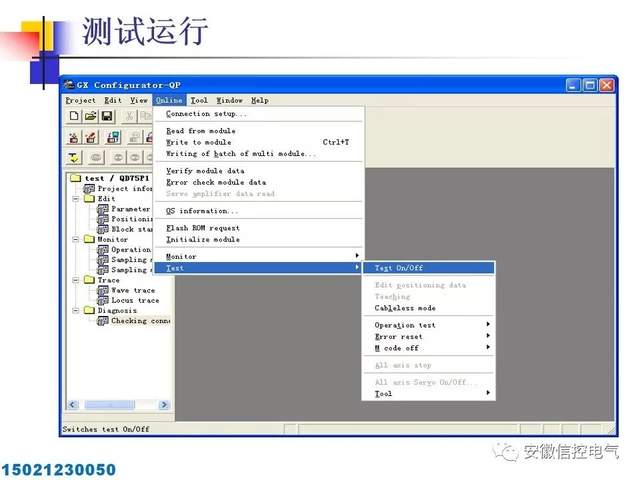This screenshot has height=480, width=640.
Task: Select test / QD75P1 root node label
Action: [x=117, y=178]
